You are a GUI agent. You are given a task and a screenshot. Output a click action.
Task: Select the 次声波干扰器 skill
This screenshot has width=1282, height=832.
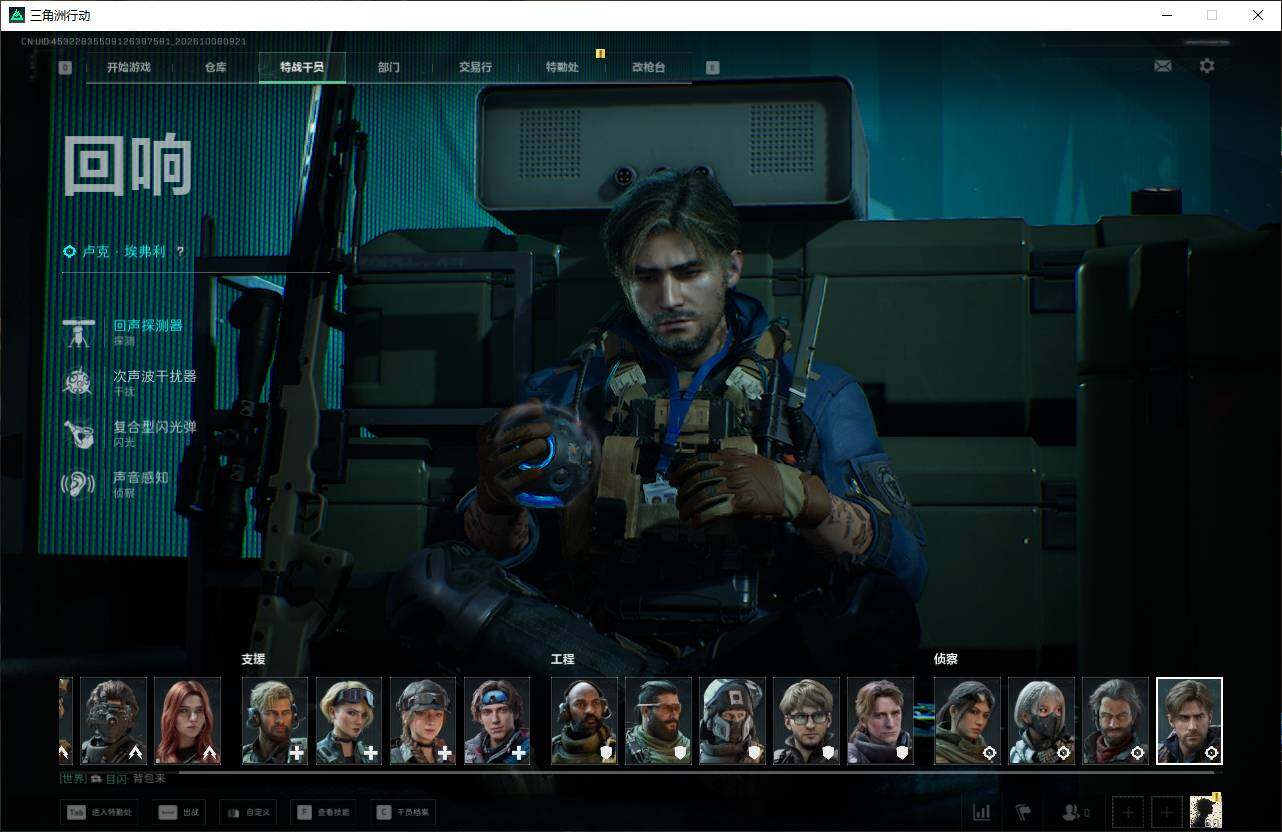tap(129, 382)
